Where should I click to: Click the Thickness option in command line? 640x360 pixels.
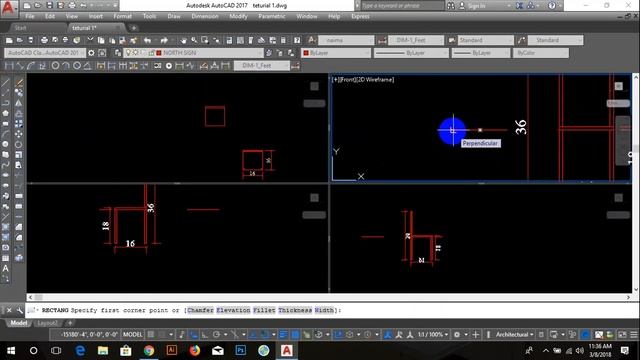[295, 310]
